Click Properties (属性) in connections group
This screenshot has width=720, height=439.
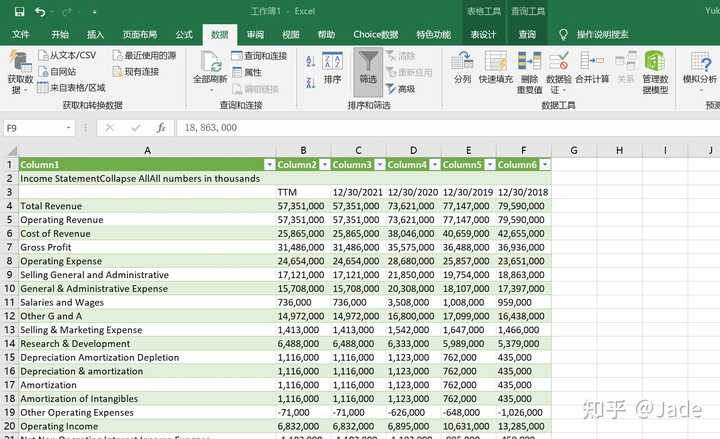[x=247, y=72]
